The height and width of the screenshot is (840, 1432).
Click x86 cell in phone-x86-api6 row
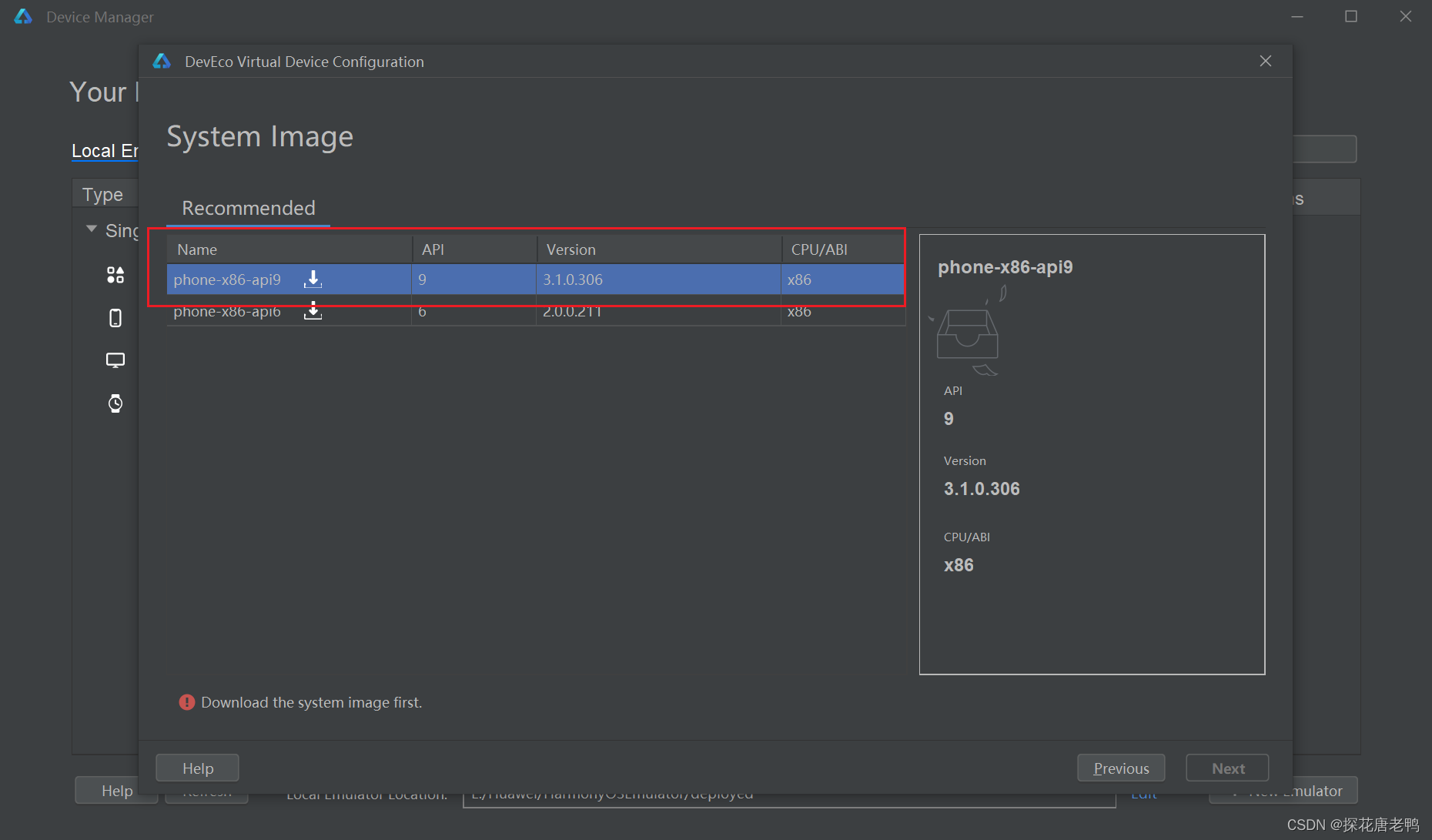(x=843, y=311)
